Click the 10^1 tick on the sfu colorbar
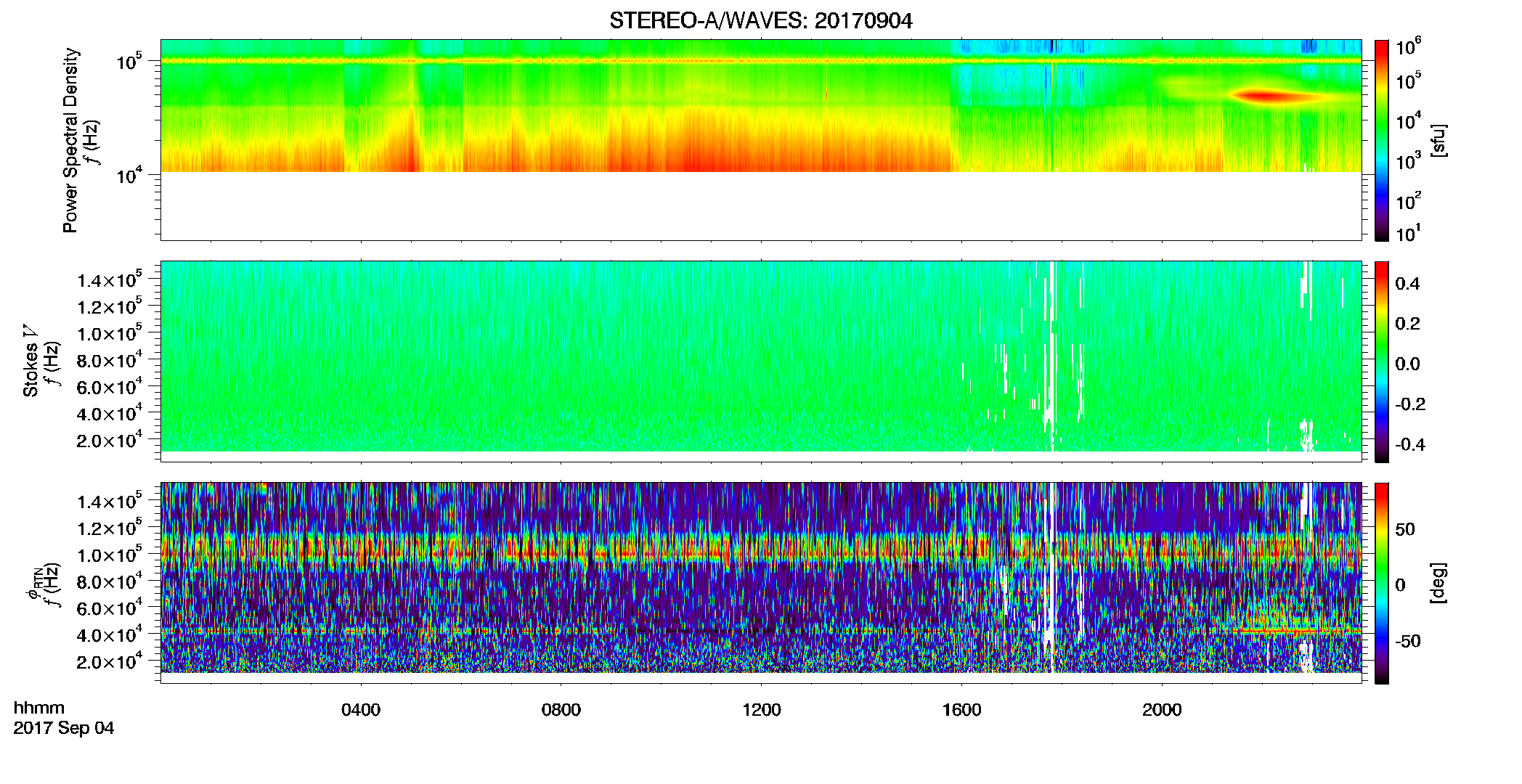 (x=1409, y=234)
